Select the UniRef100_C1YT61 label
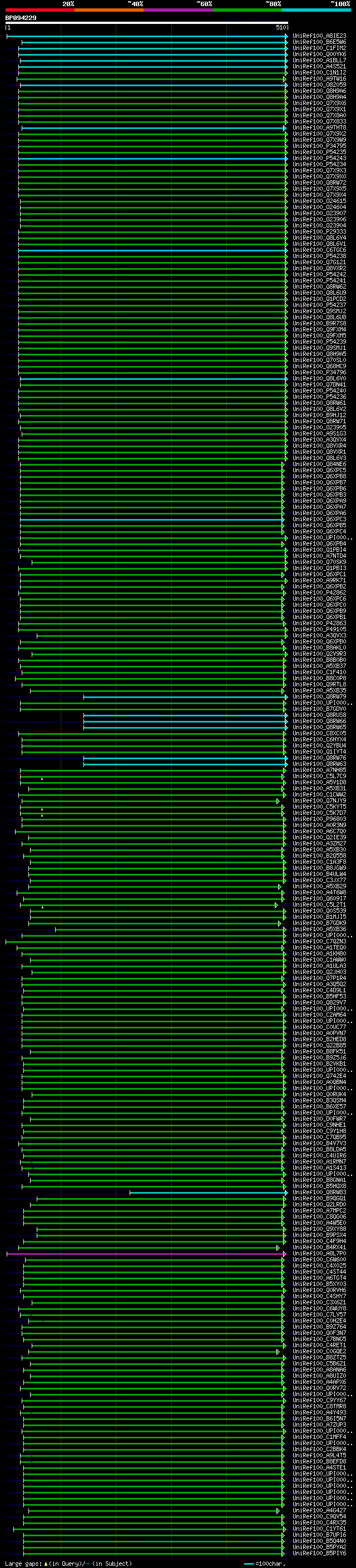 (x=319, y=1529)
